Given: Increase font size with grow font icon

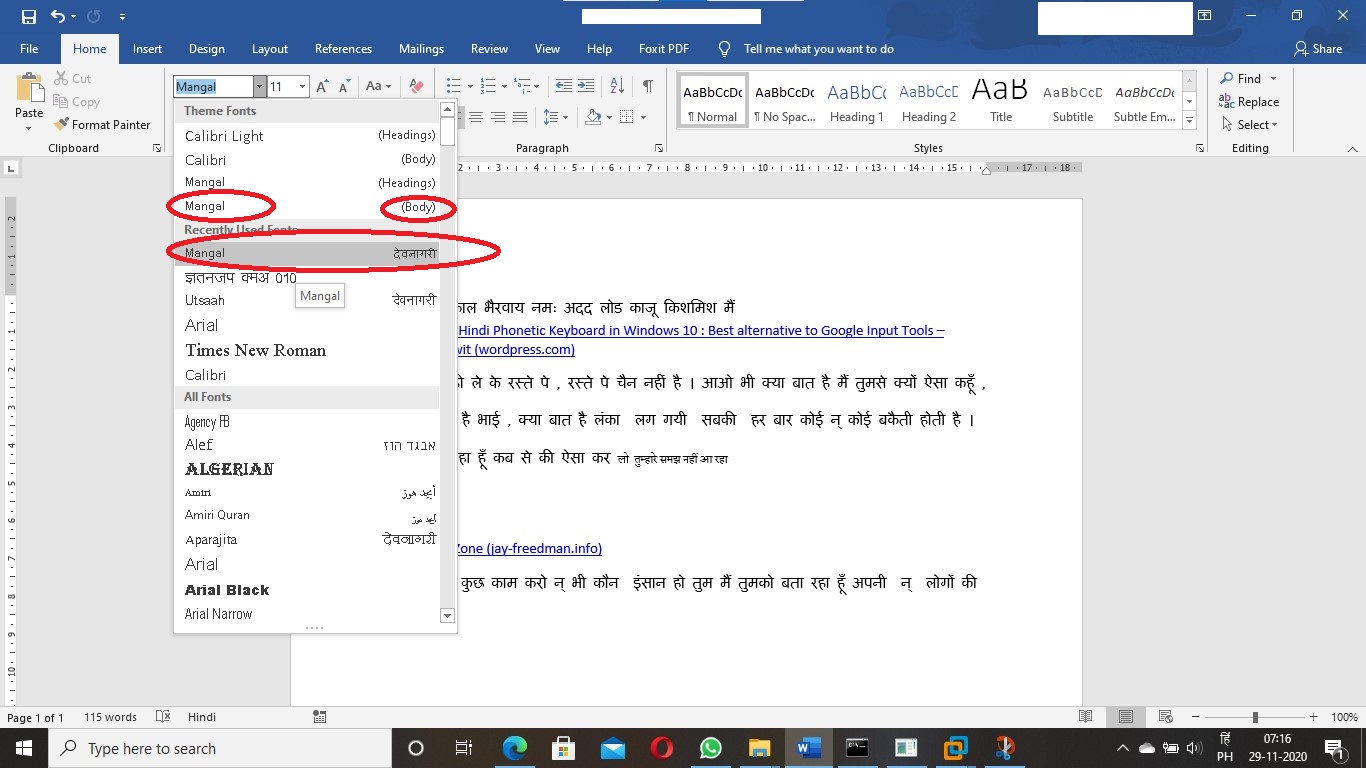Looking at the screenshot, I should 322,86.
